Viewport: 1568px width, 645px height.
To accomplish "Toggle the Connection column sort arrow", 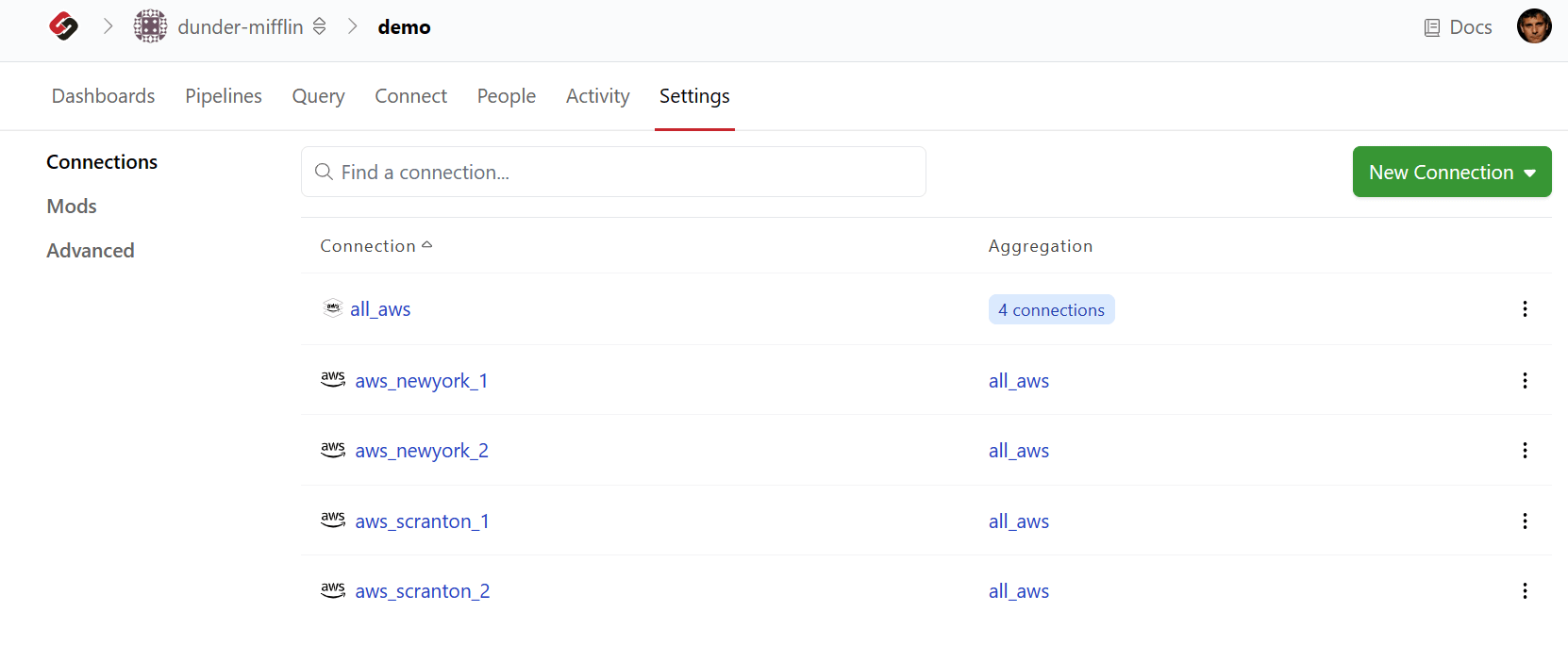I will pyautogui.click(x=427, y=245).
